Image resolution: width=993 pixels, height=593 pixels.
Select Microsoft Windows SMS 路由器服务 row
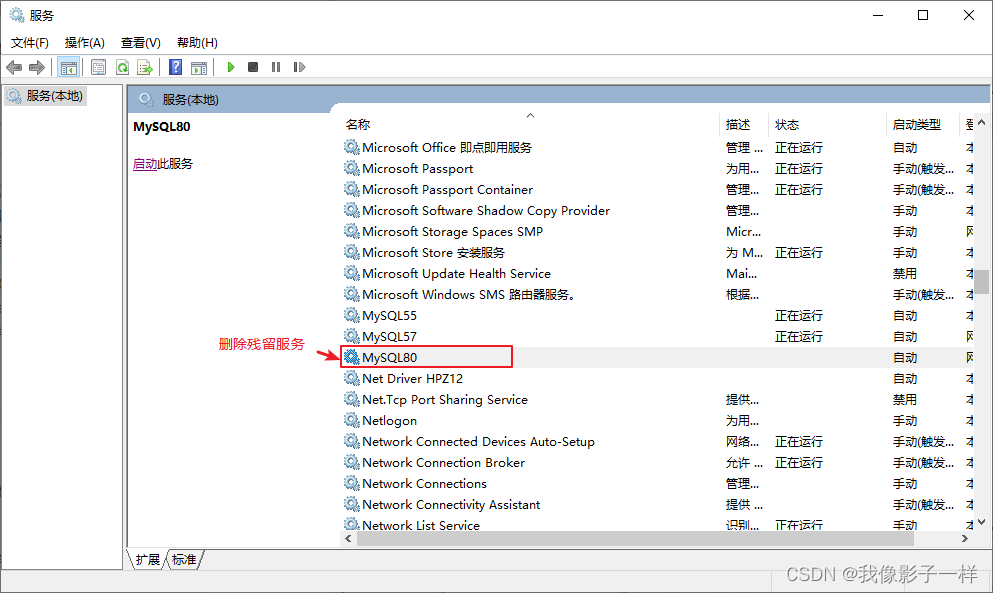point(657,294)
